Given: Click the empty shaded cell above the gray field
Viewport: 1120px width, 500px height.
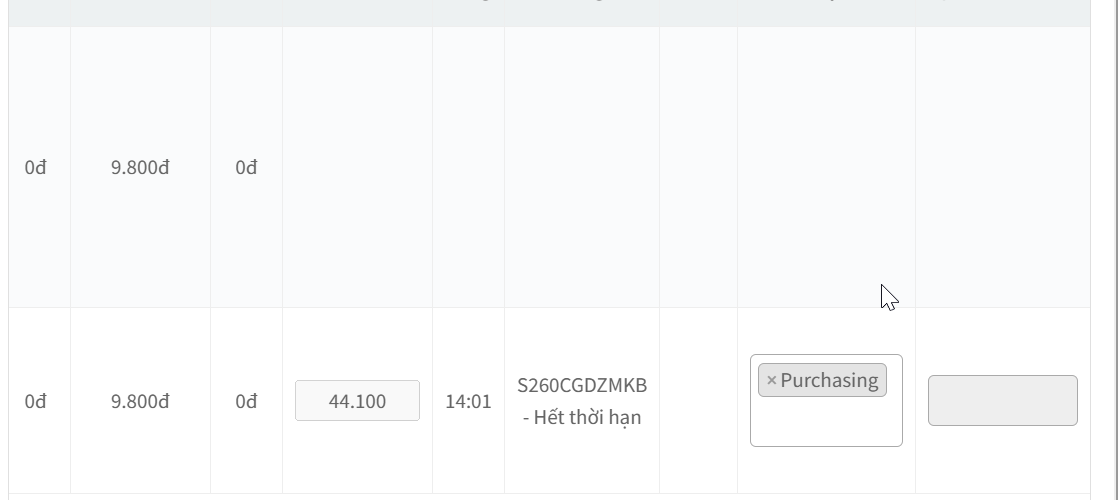Looking at the screenshot, I should pyautogui.click(x=1002, y=168).
